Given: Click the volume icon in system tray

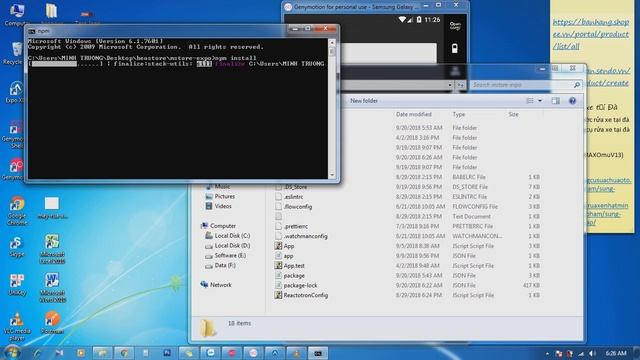Looking at the screenshot, I should coord(591,353).
